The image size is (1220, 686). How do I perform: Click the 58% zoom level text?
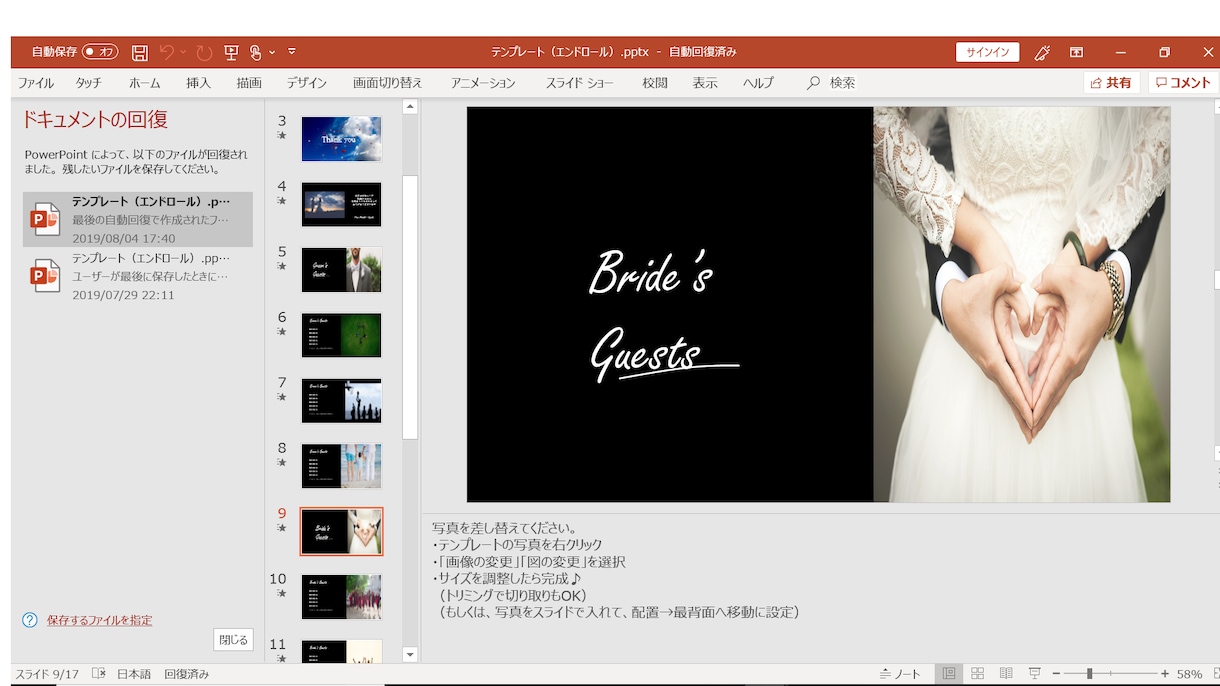click(x=1190, y=674)
